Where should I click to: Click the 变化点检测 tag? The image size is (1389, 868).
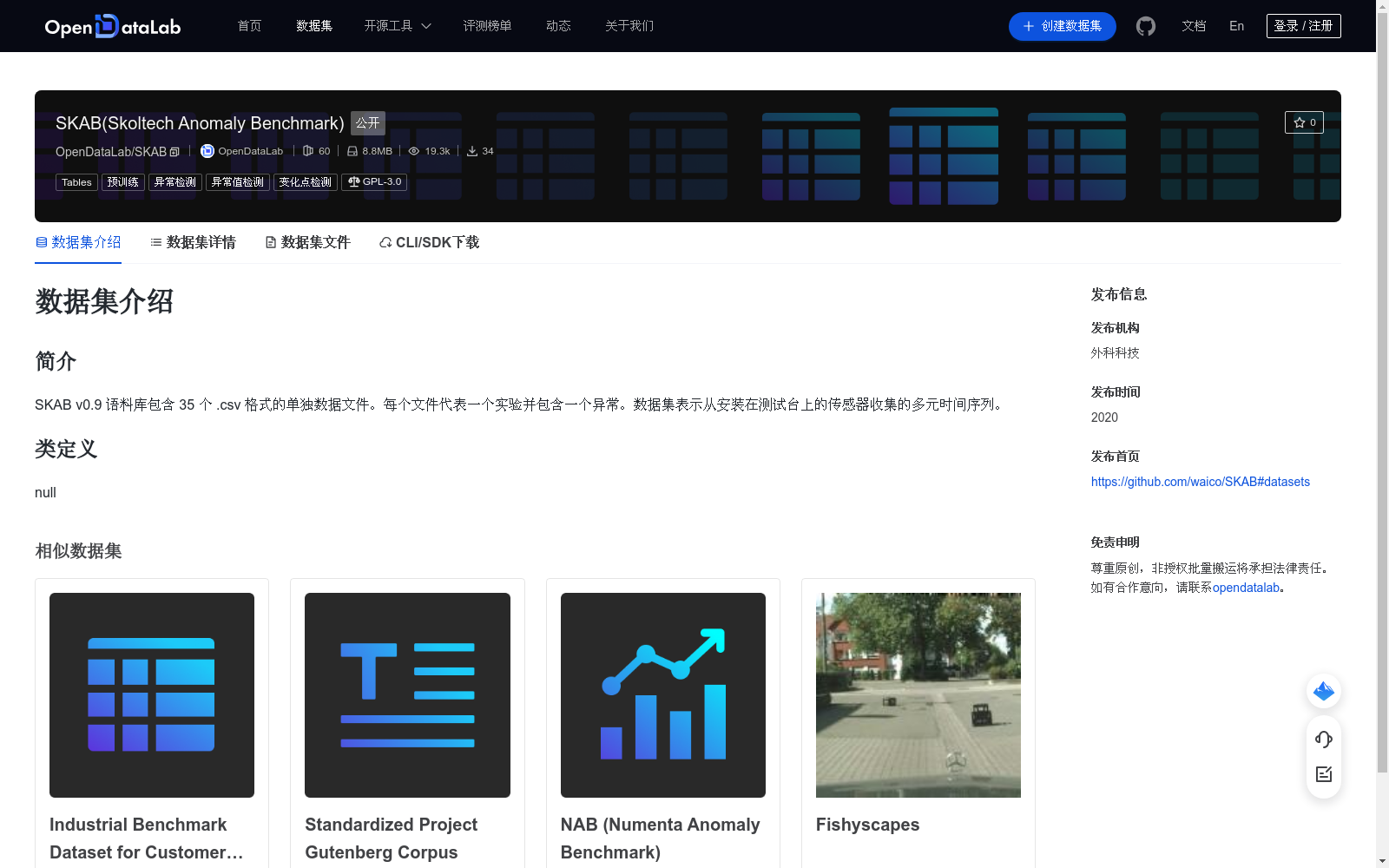coord(306,182)
